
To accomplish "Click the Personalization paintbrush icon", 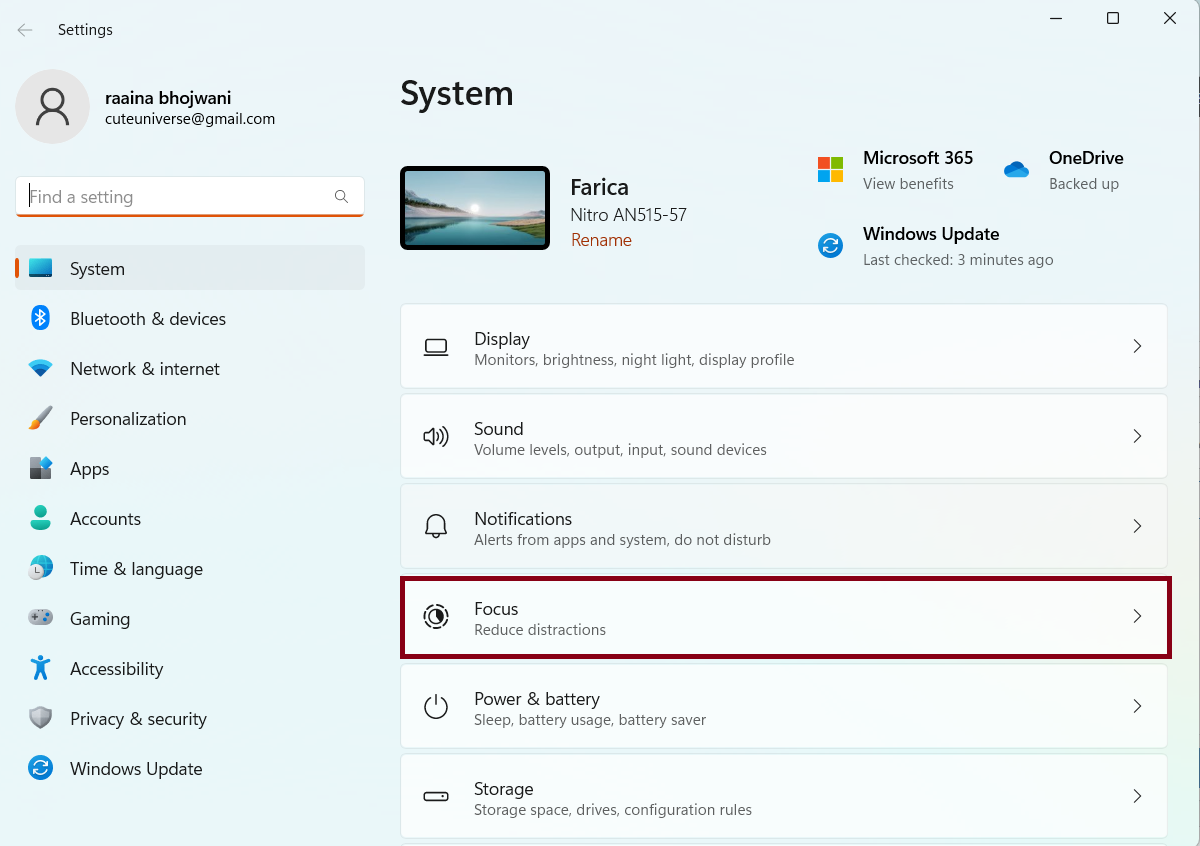I will pos(40,418).
